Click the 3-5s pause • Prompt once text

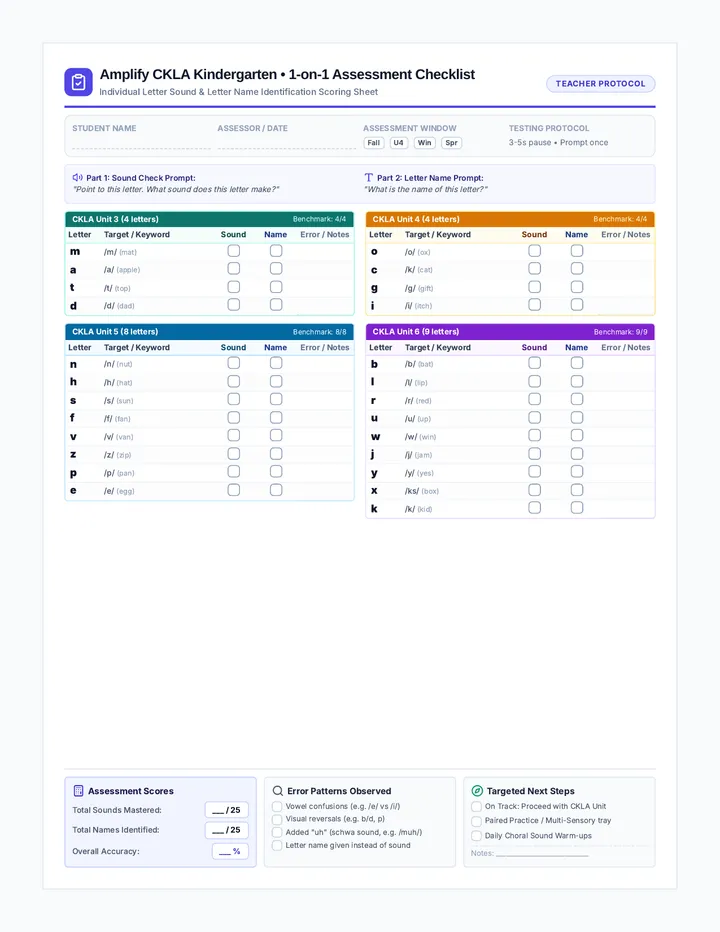(x=558, y=143)
